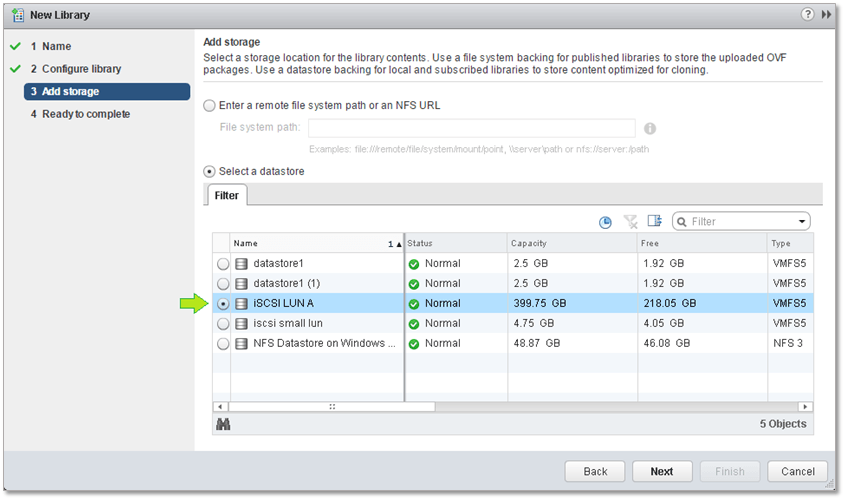845x500 pixels.
Task: Click the horizontal scrollbar thumb under the table
Action: (331, 407)
